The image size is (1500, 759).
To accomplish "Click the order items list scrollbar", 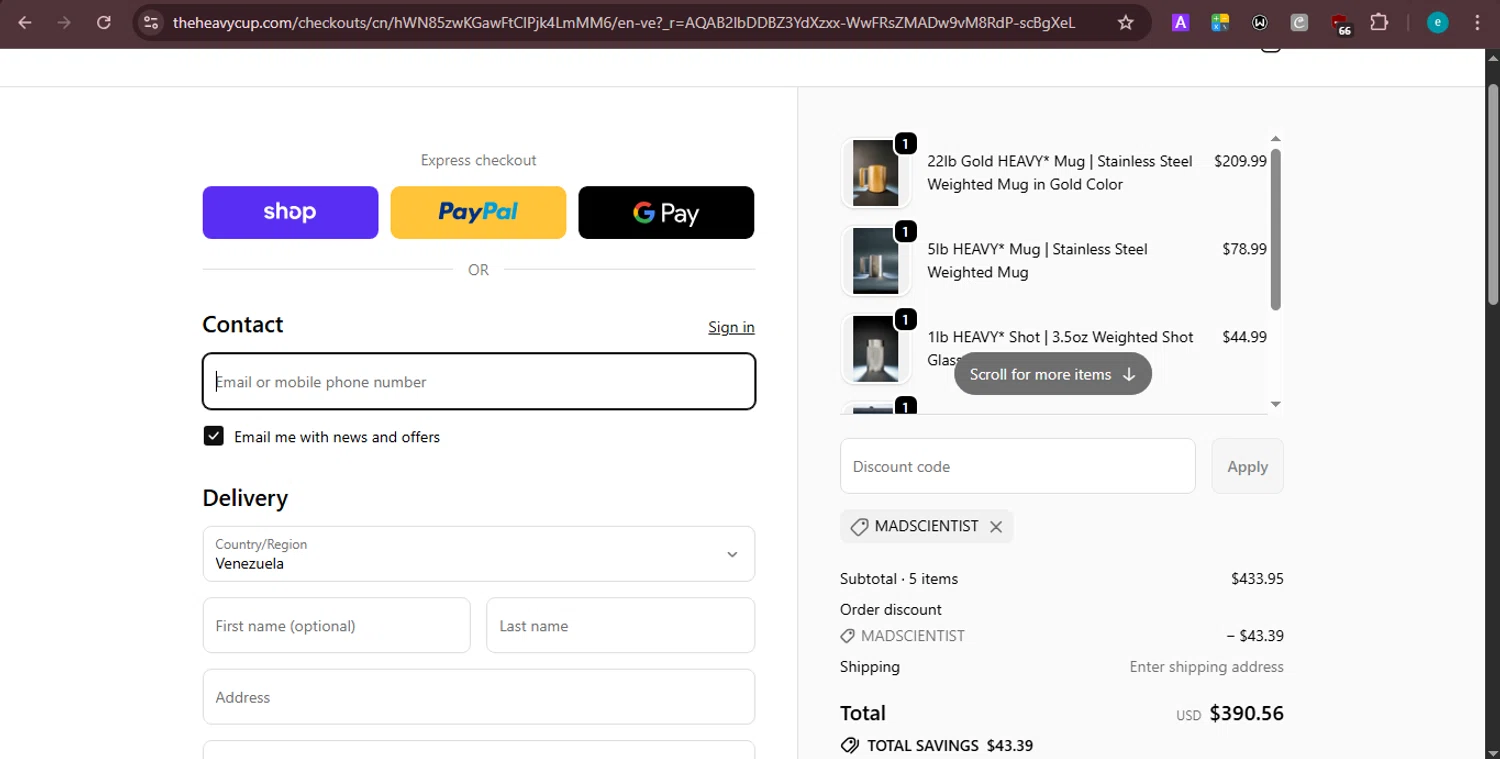I will 1275,229.
